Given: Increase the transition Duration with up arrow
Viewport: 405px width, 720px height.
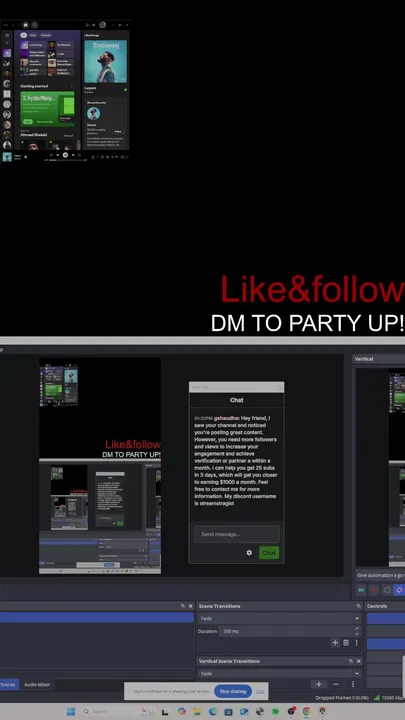Looking at the screenshot, I should [x=357, y=629].
